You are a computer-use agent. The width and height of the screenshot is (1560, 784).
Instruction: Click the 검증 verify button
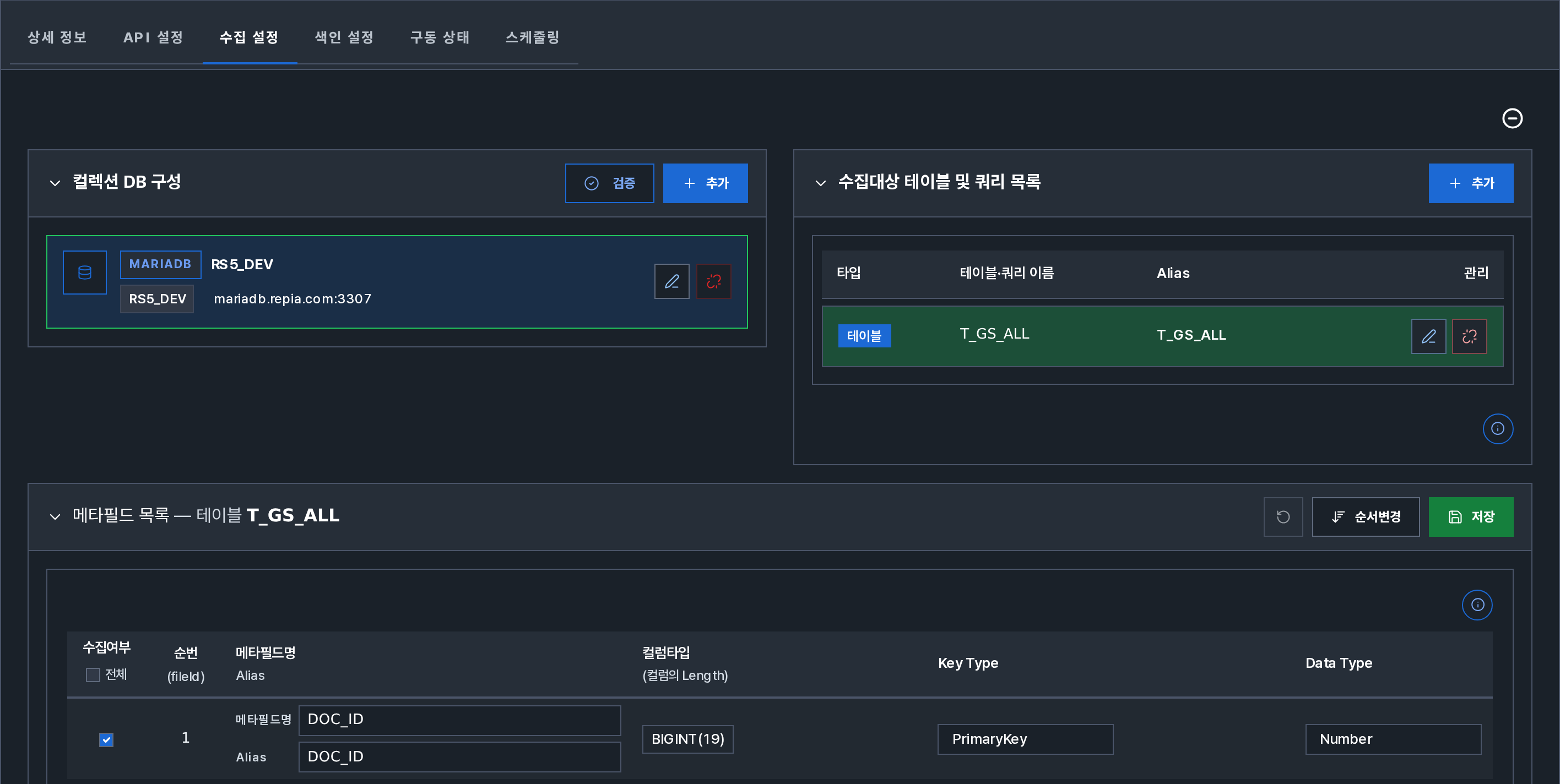(609, 183)
